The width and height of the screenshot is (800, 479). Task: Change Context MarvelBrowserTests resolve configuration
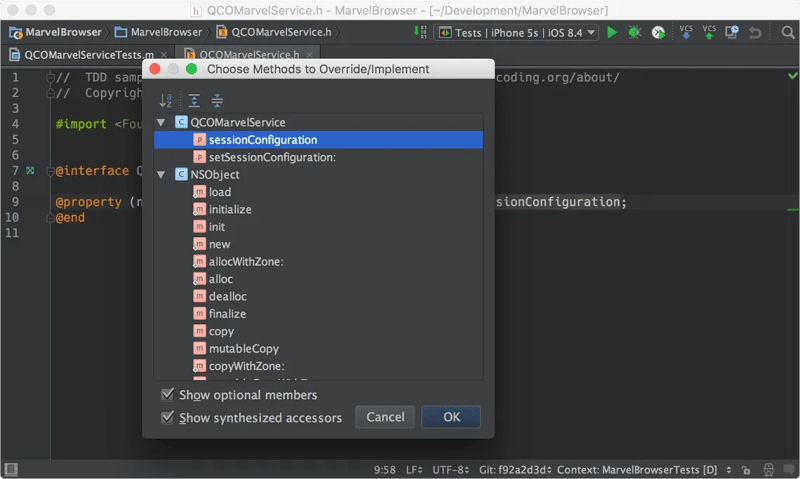[644, 470]
